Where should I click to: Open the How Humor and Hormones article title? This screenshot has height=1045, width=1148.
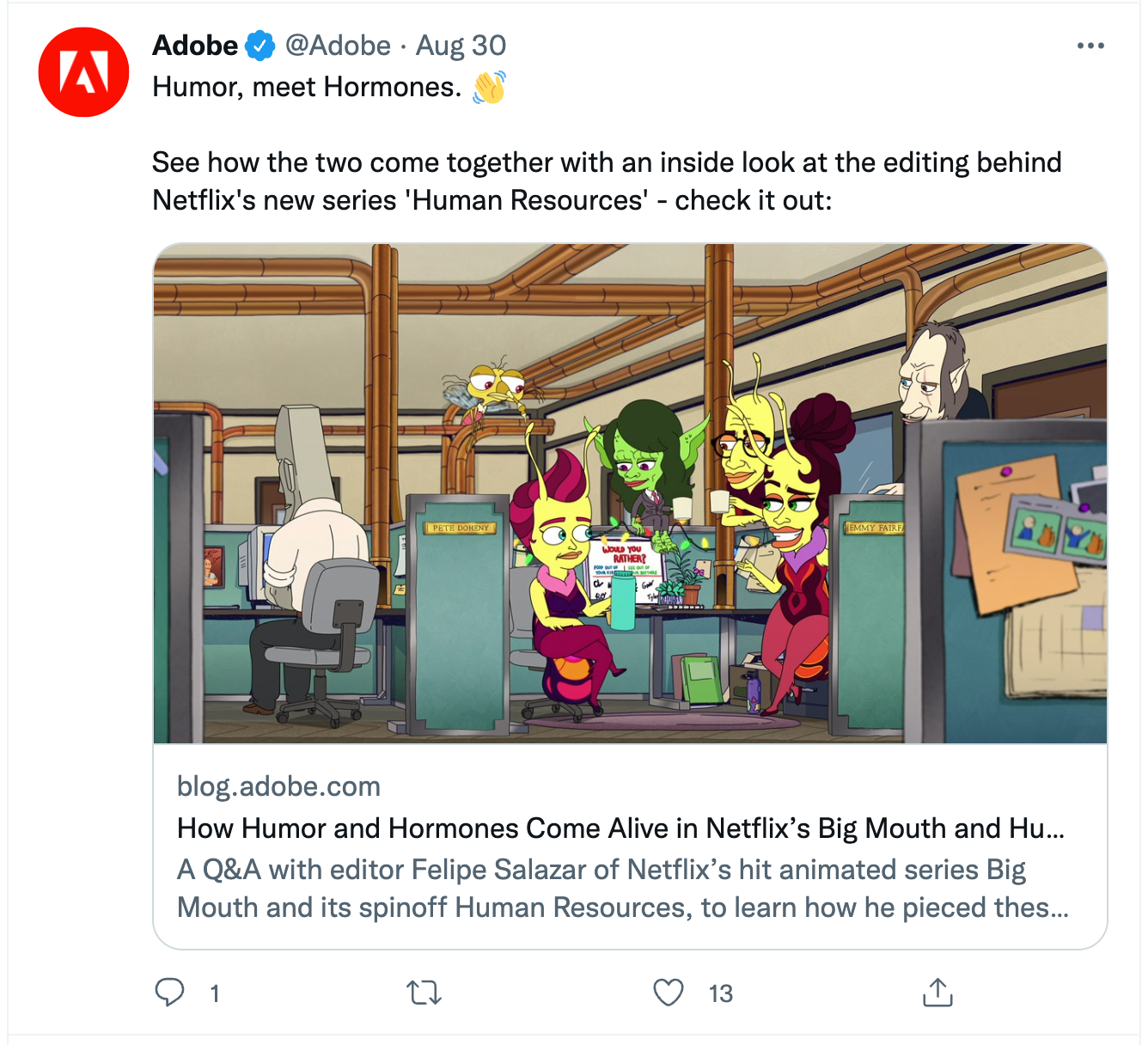coord(620,828)
